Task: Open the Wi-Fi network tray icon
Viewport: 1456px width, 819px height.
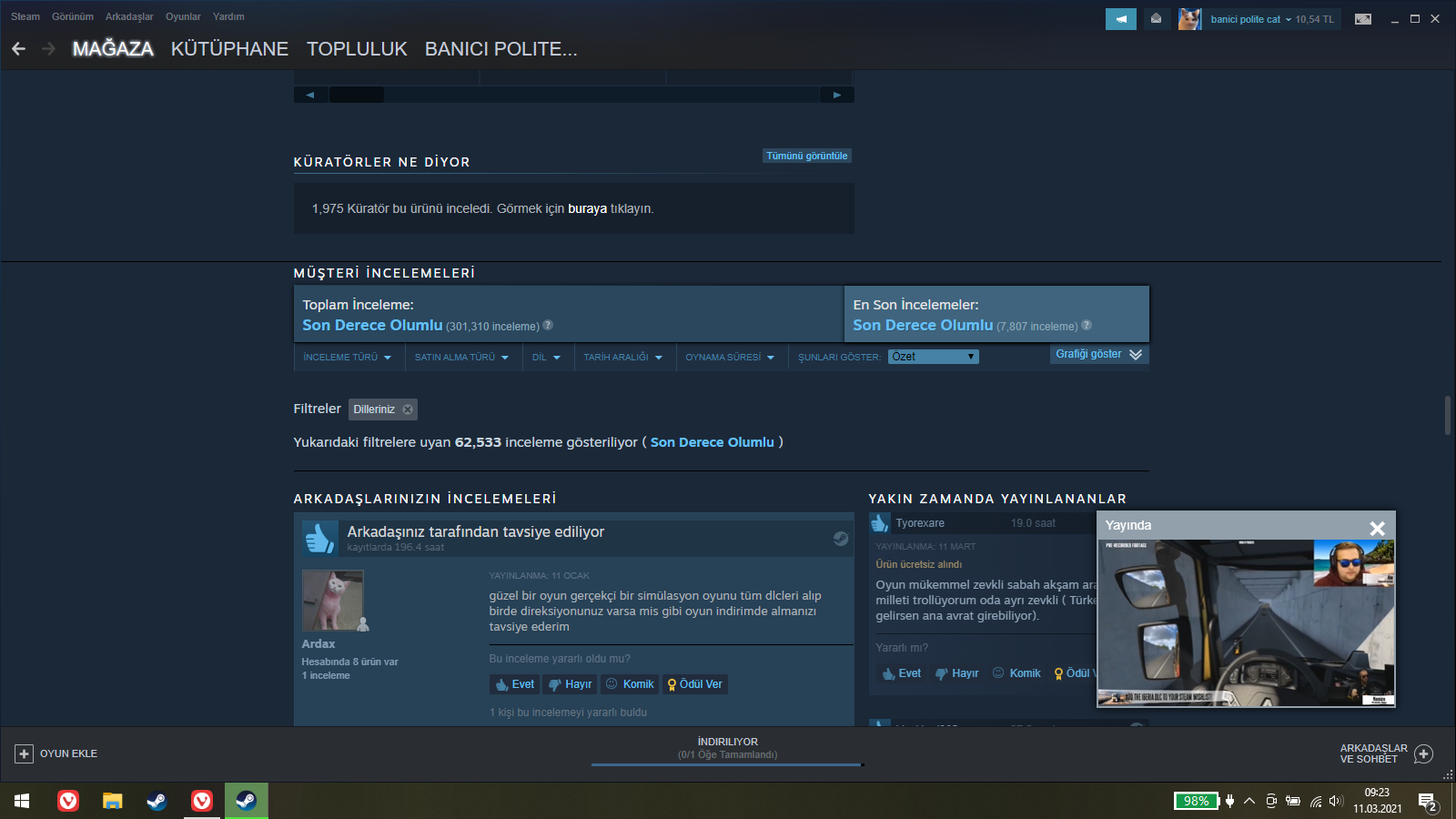Action: coord(1316,801)
